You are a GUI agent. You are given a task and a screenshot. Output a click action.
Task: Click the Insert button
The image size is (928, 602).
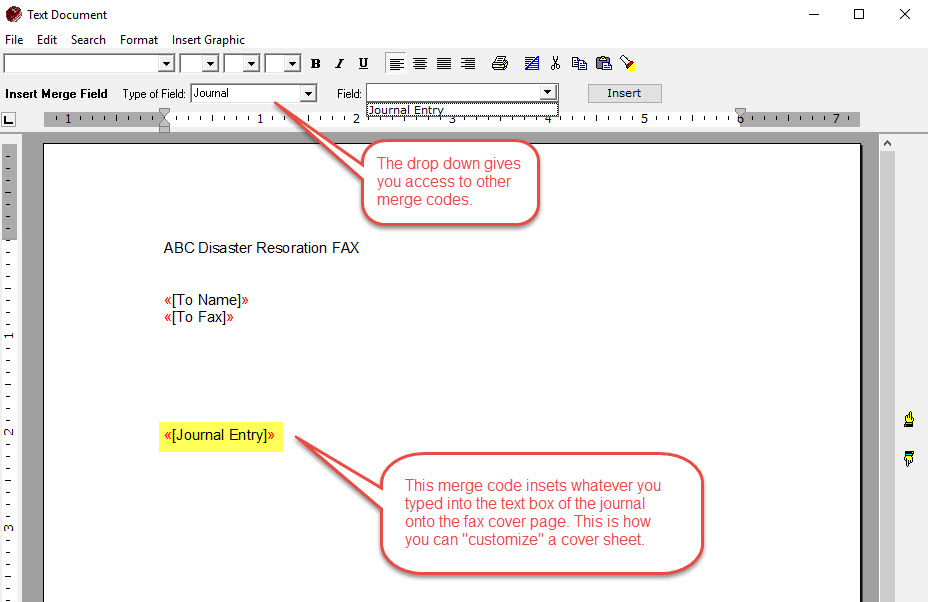(624, 93)
